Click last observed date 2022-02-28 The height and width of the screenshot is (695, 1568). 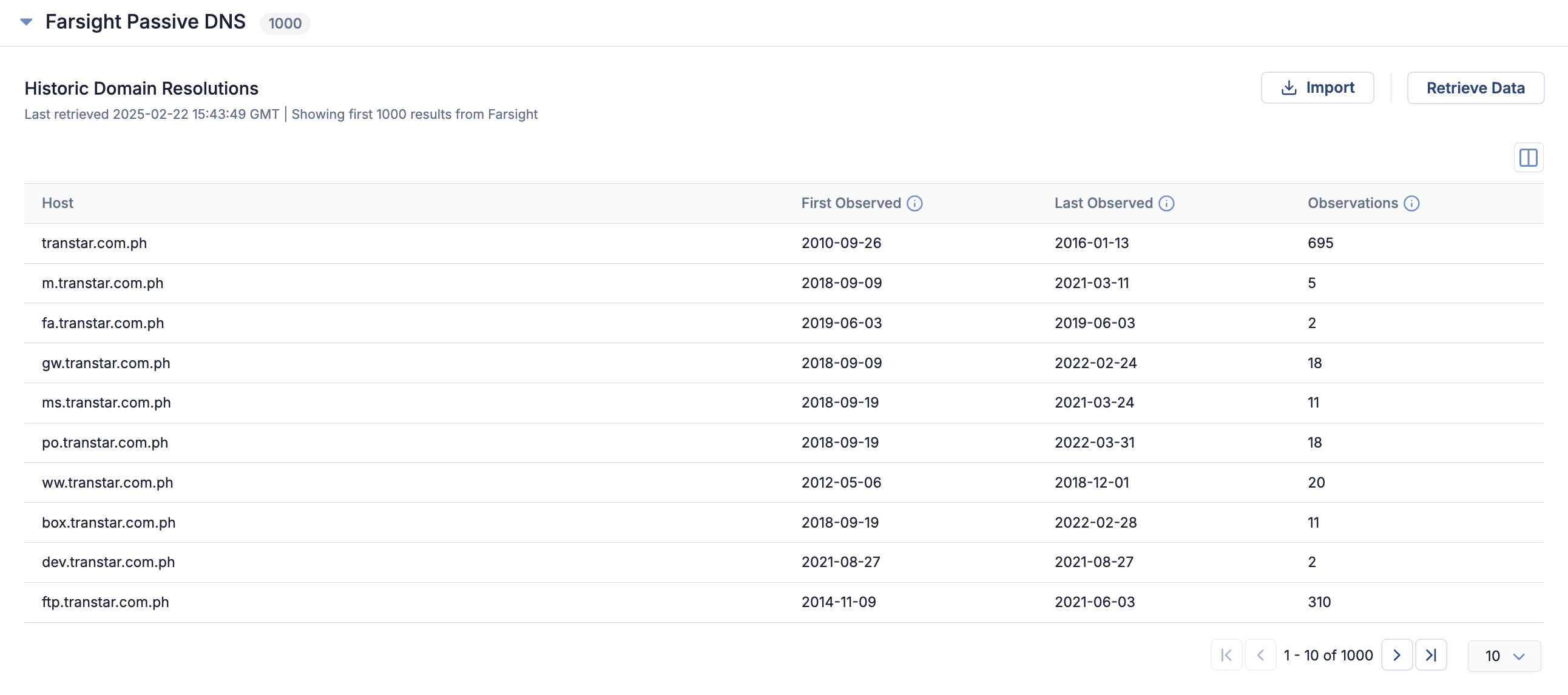tap(1096, 522)
